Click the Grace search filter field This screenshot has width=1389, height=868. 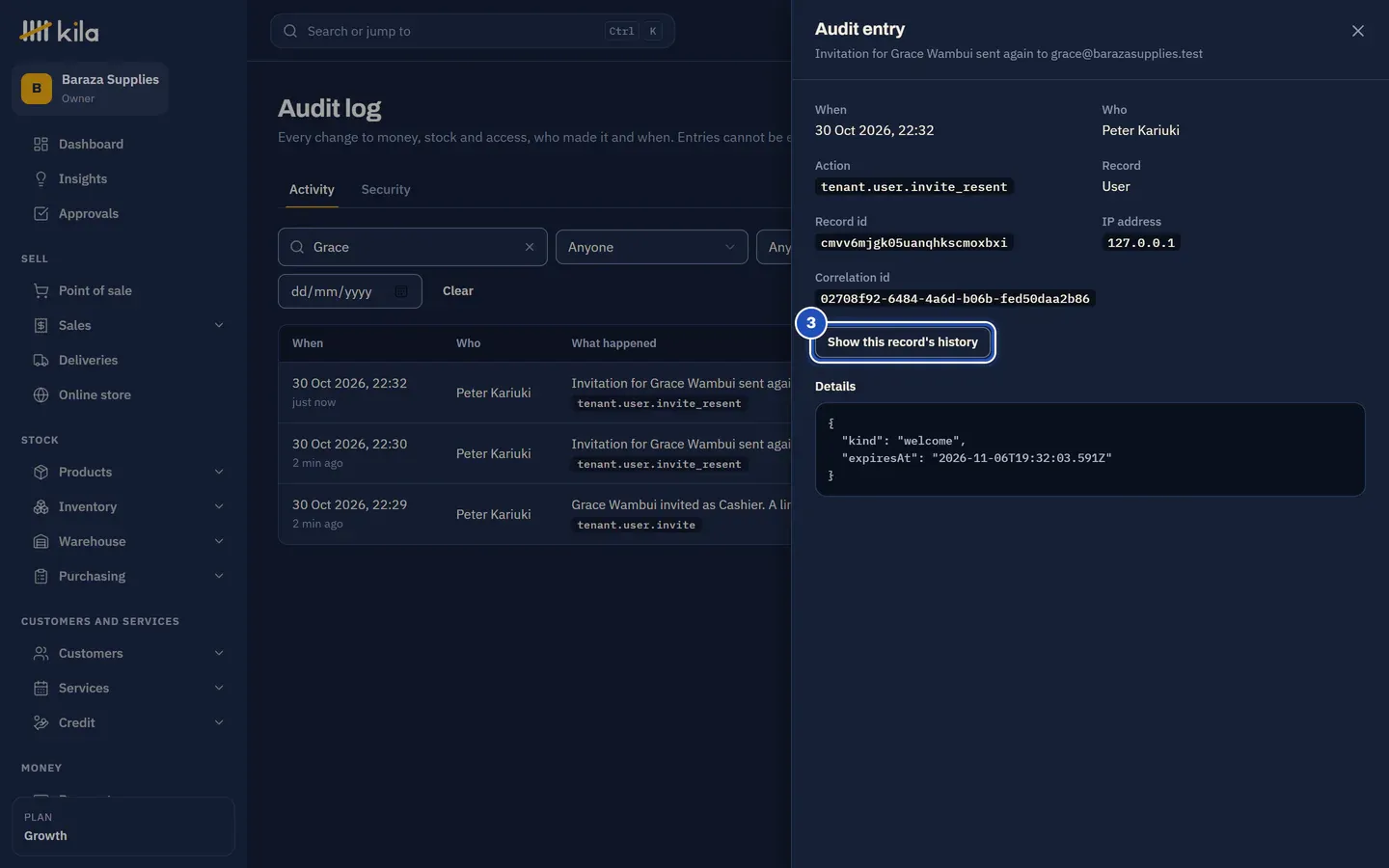coord(413,247)
